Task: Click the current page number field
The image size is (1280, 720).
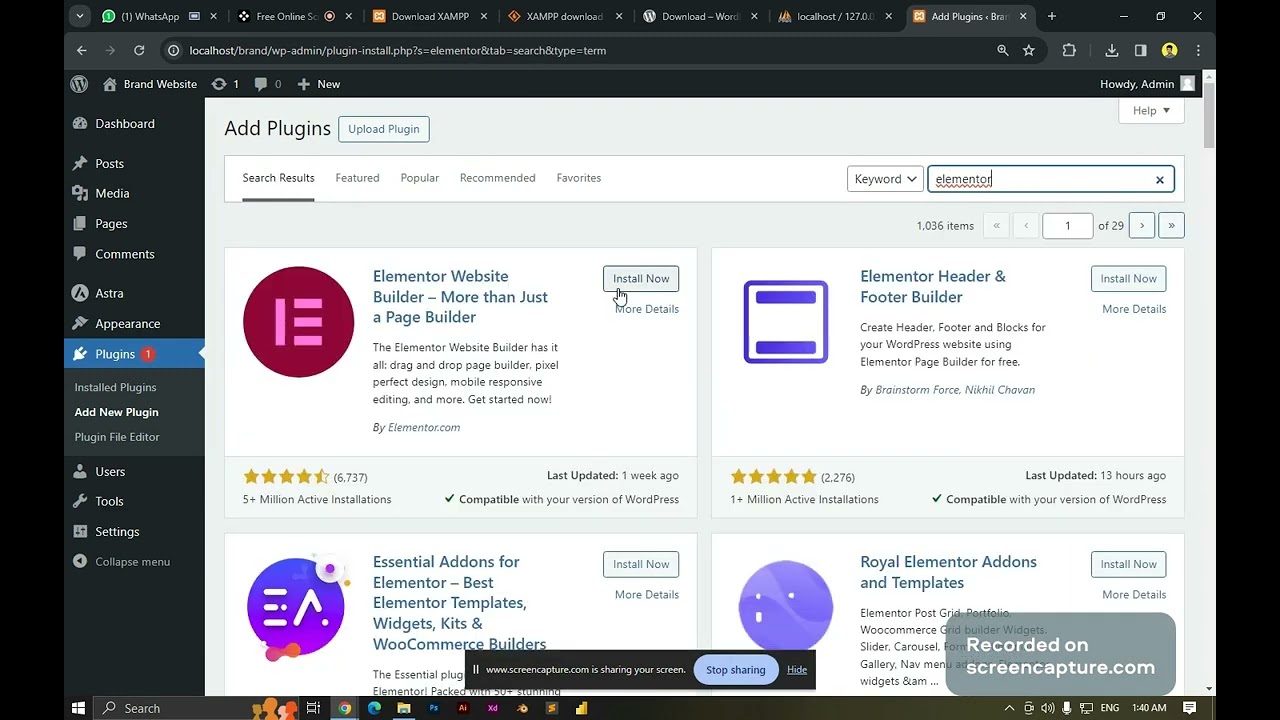Action: point(1067,226)
